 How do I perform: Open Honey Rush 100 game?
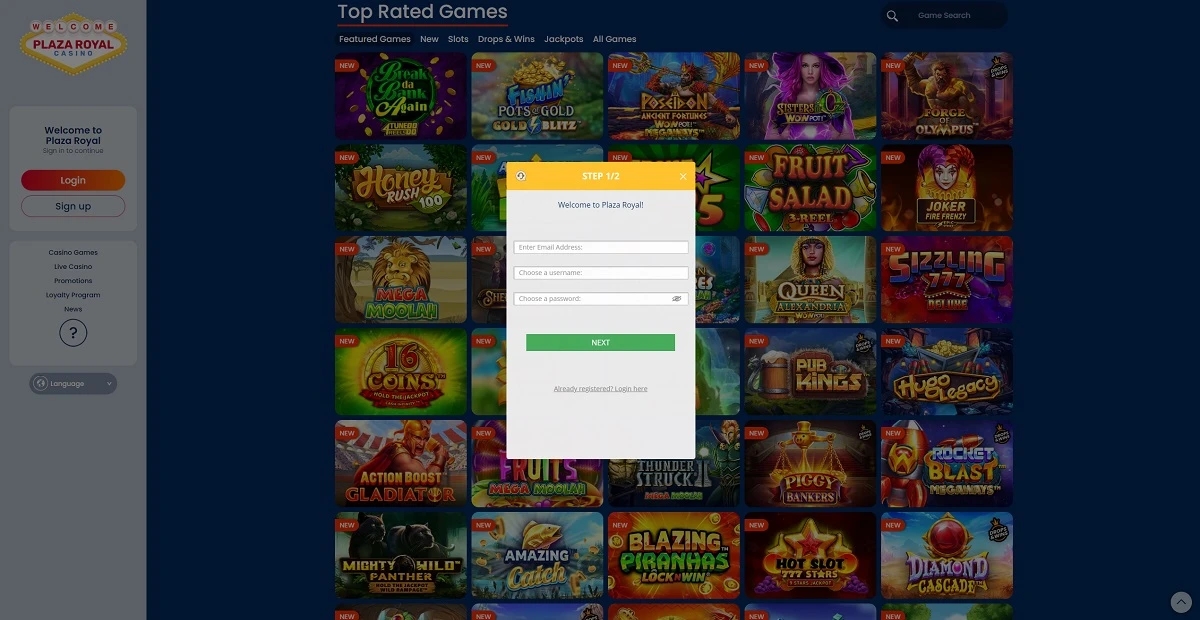[401, 187]
